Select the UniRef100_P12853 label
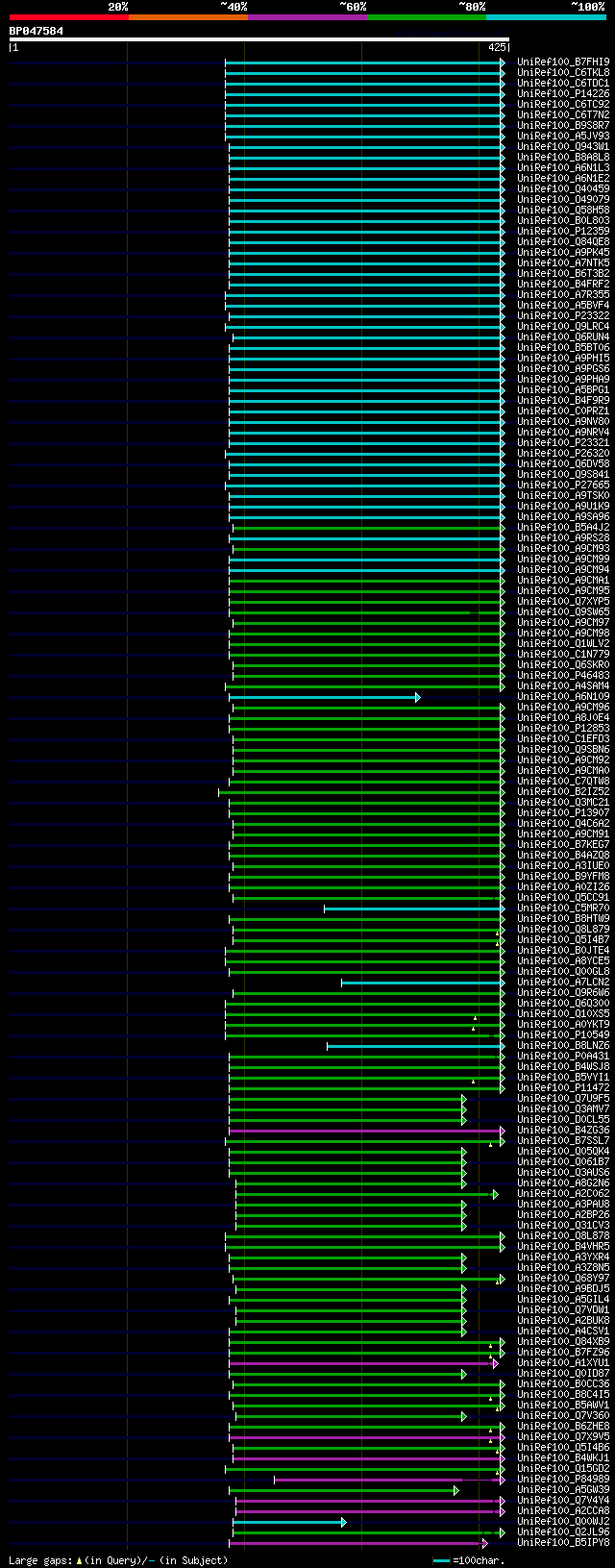615x1568 pixels. pos(563,728)
